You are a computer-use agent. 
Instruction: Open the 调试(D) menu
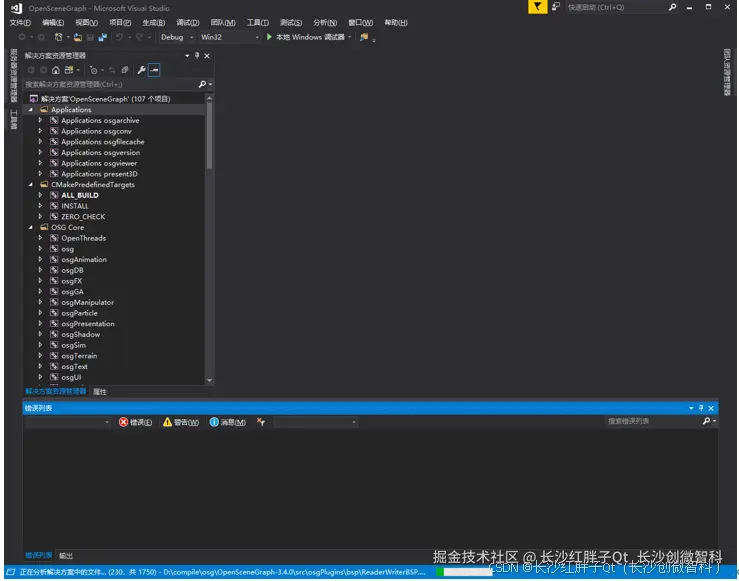click(188, 23)
